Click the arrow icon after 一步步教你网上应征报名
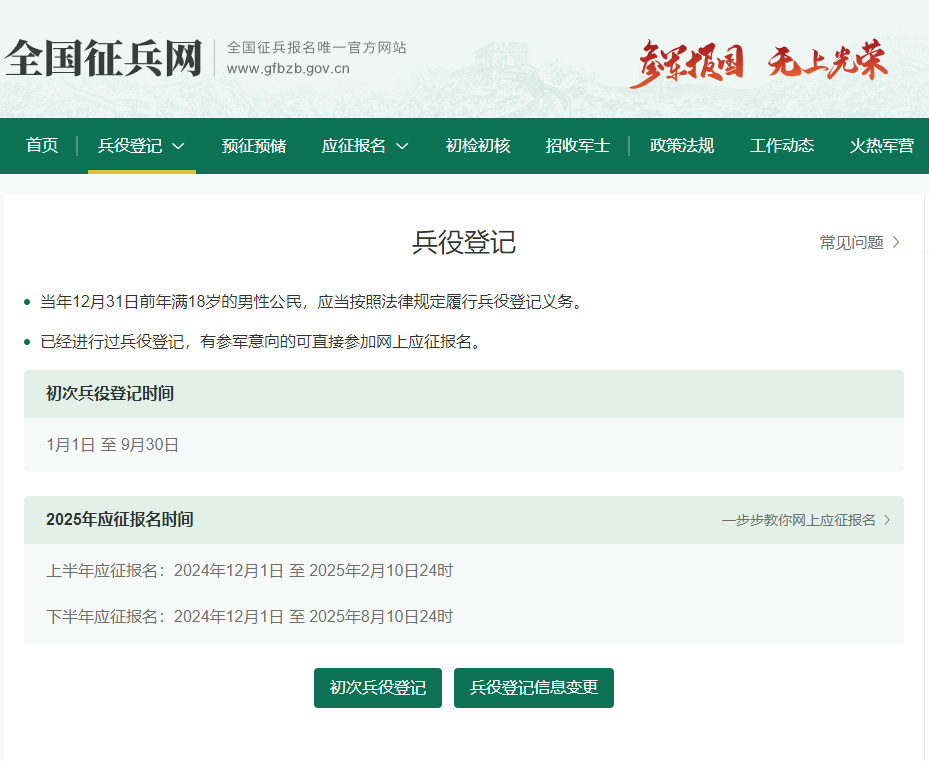This screenshot has width=929, height=761. click(887, 520)
